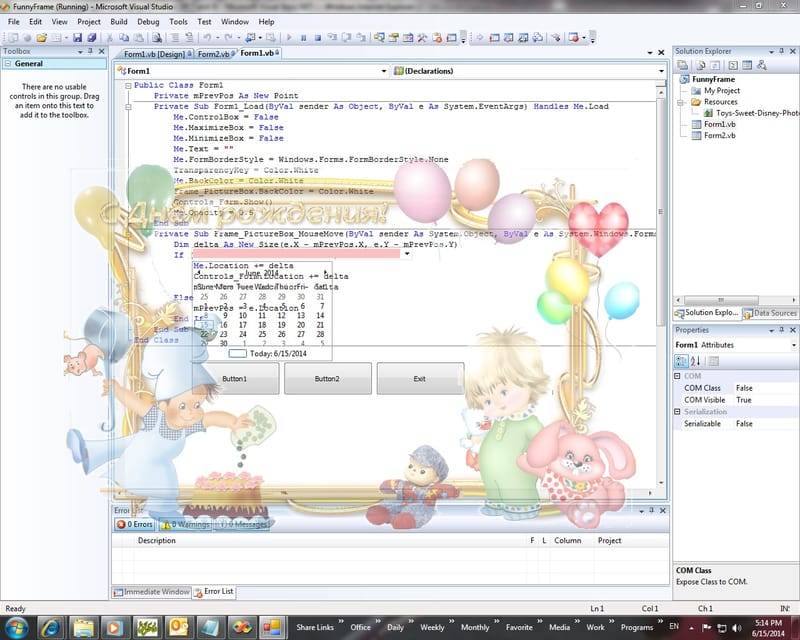Click the Break All pause icon

pyautogui.click(x=304, y=37)
